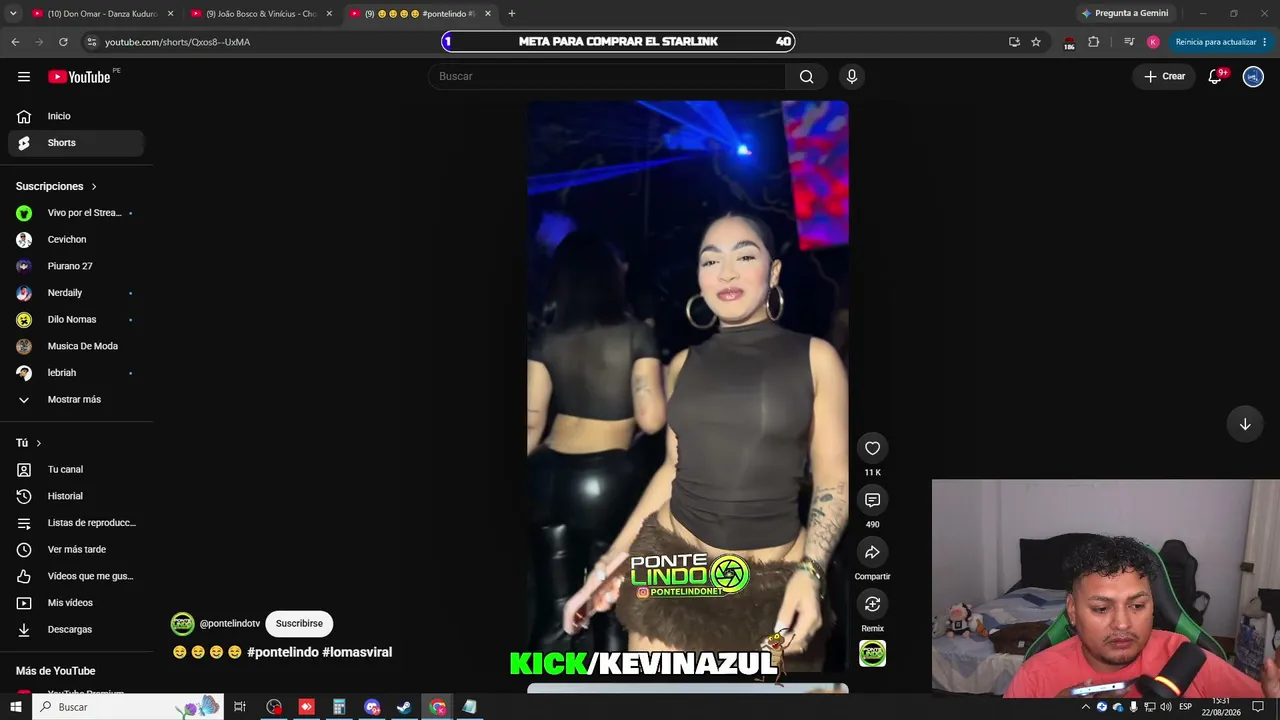Open Mis vídeos in the sidebar

tap(76, 603)
